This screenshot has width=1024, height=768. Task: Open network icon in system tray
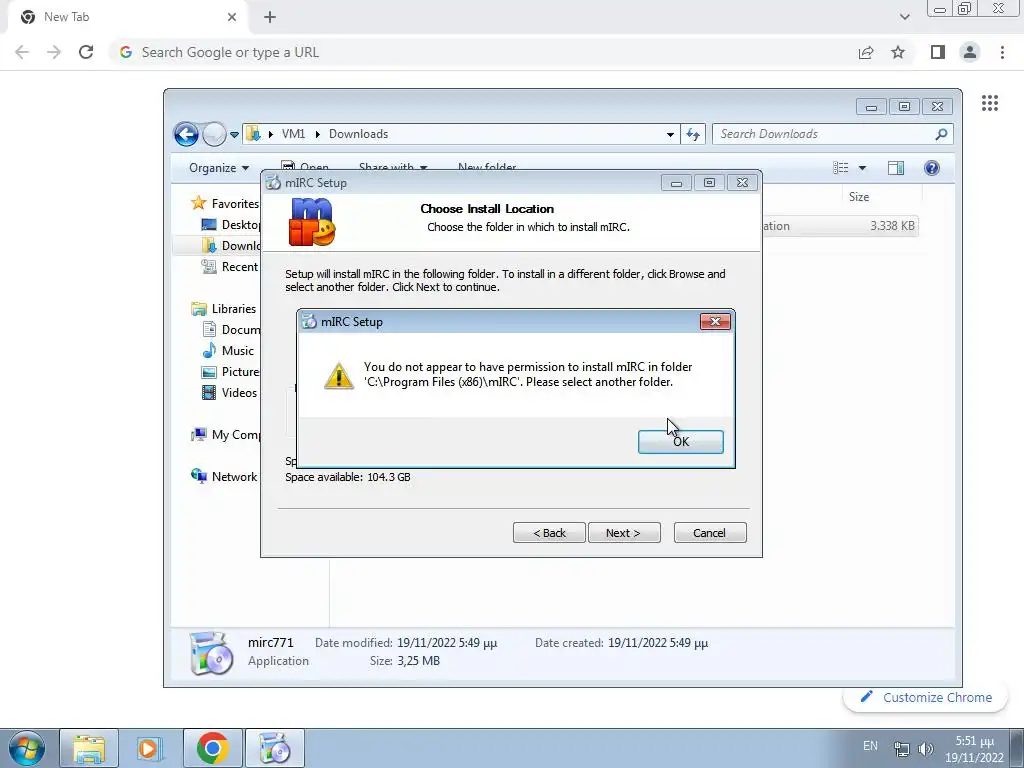tap(902, 748)
